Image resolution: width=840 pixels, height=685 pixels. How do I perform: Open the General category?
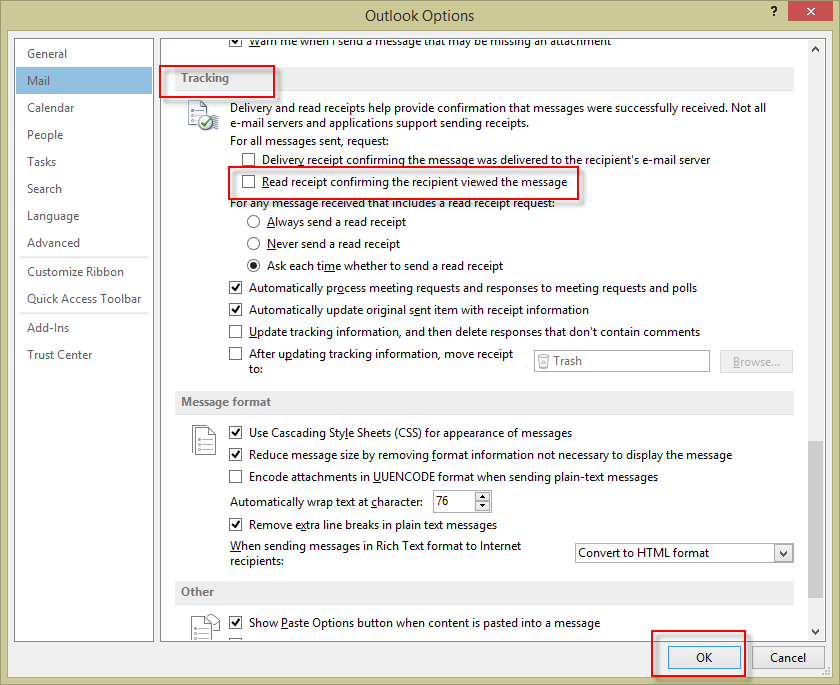(84, 54)
